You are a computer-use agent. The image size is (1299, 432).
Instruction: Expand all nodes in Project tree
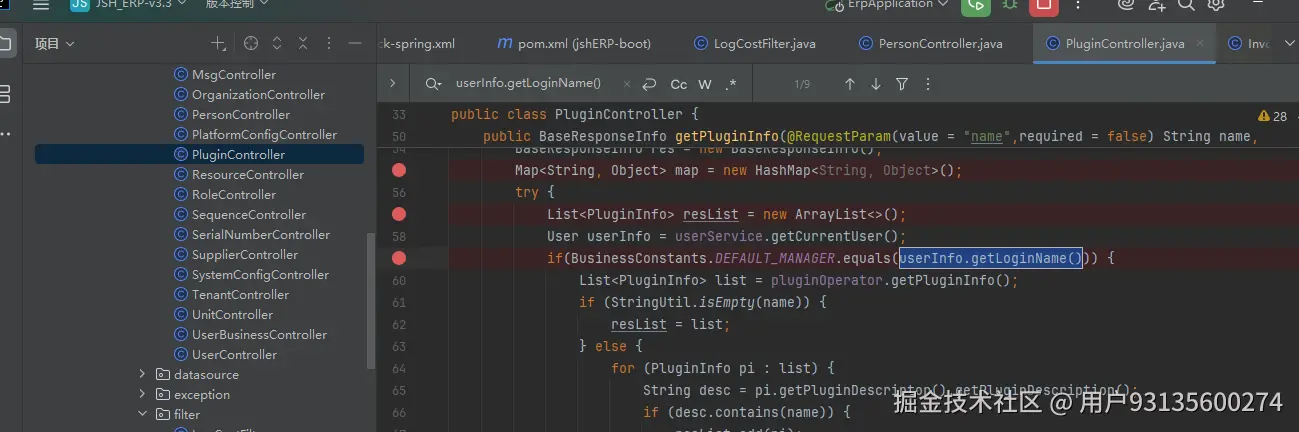277,43
